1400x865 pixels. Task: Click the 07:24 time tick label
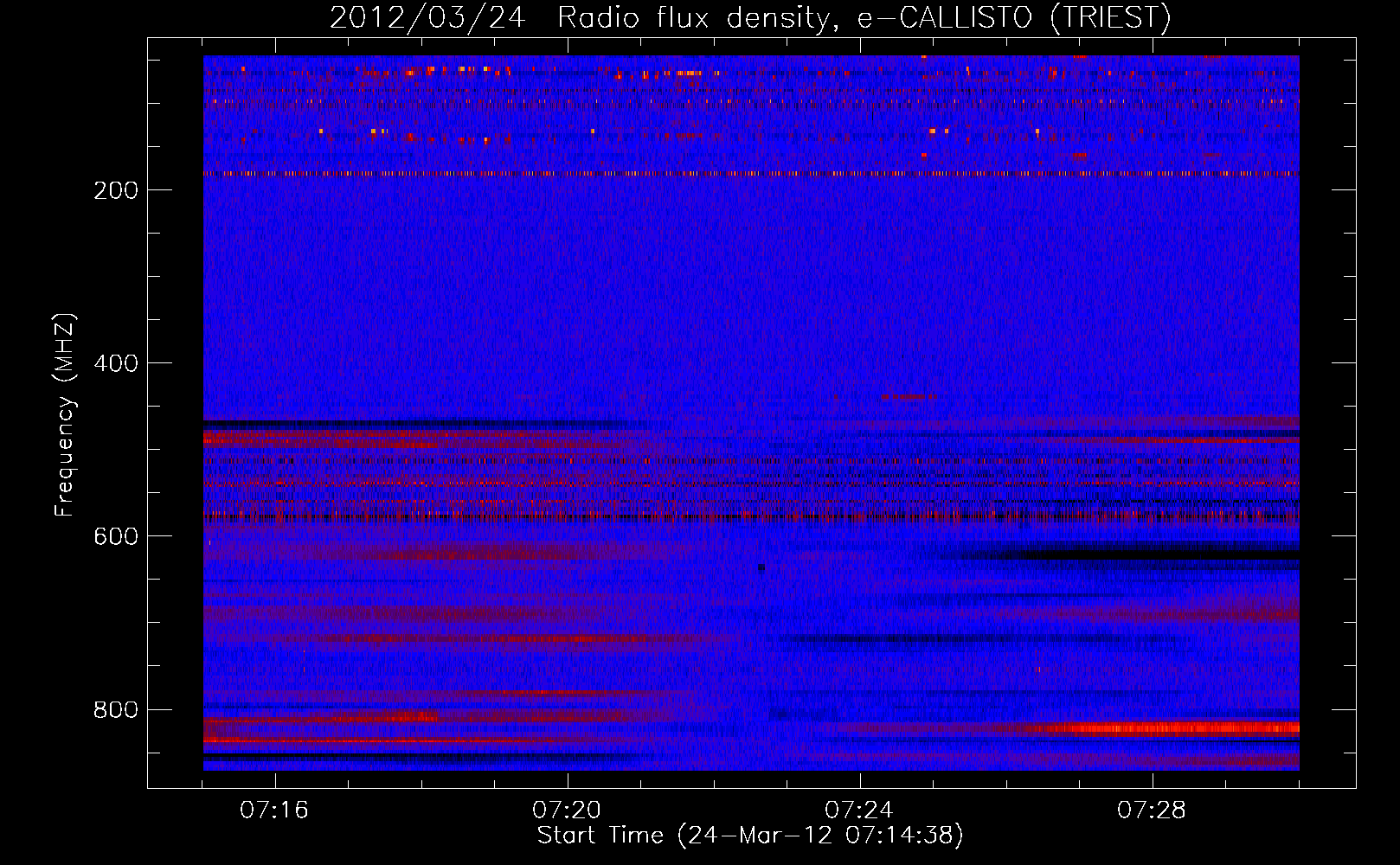point(859,811)
